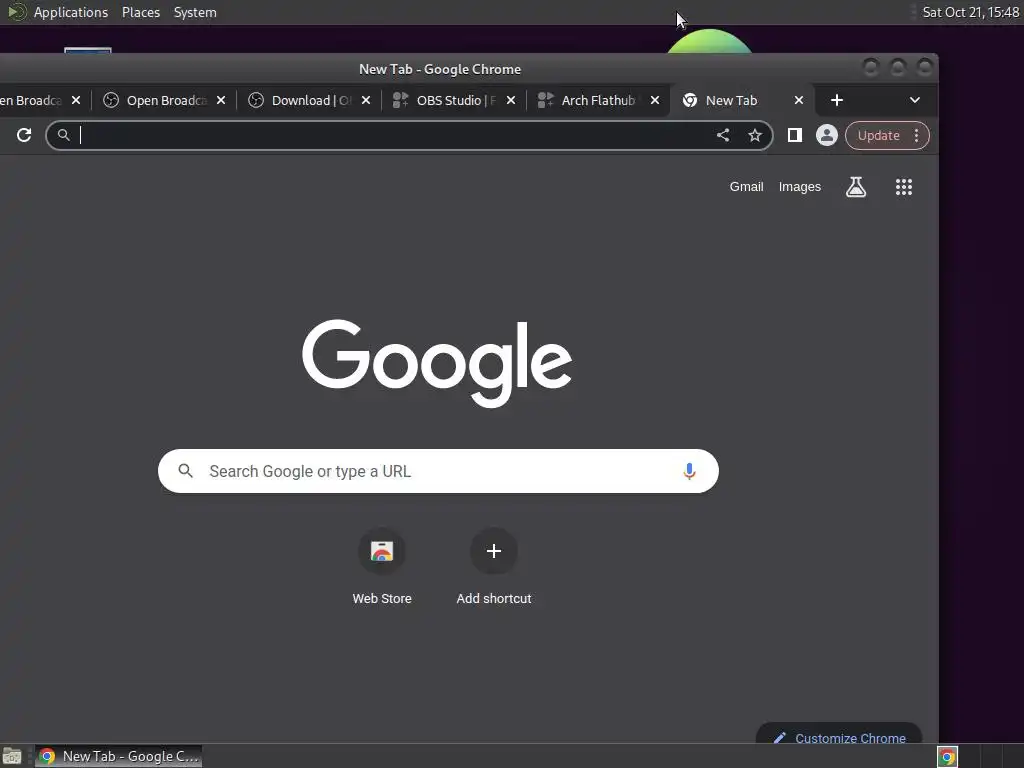Open the Web Store shortcut icon

click(382, 551)
